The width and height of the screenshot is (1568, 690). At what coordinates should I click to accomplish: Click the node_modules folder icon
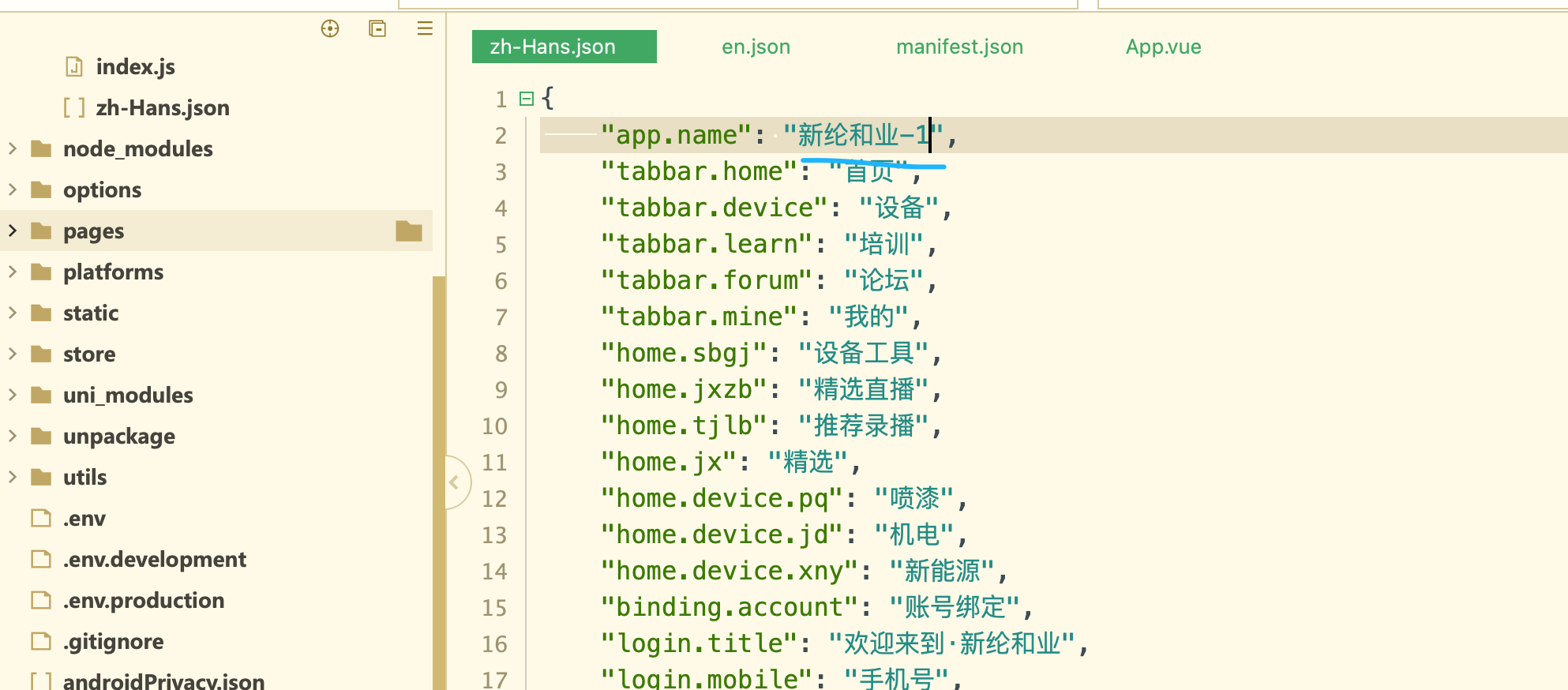tap(41, 149)
